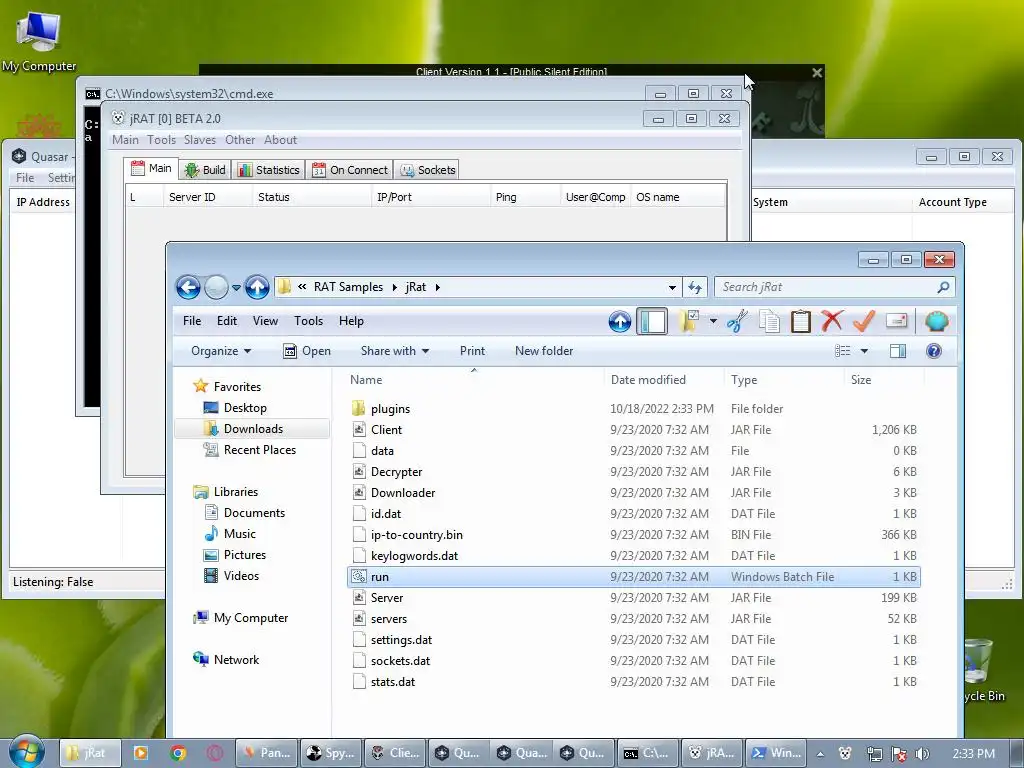Open the Explorer Edit menu
The height and width of the screenshot is (768, 1024).
click(x=227, y=321)
